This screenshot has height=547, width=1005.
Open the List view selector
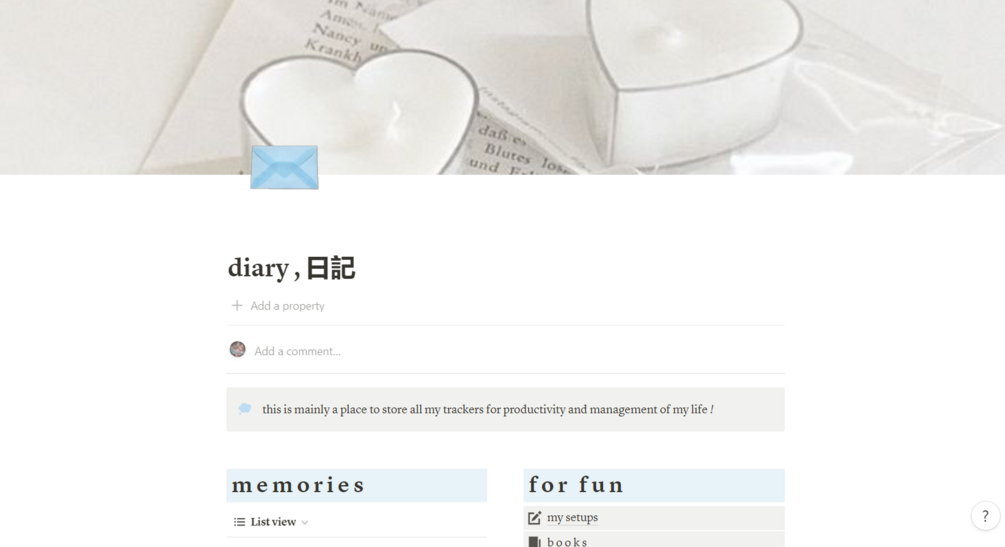[271, 522]
